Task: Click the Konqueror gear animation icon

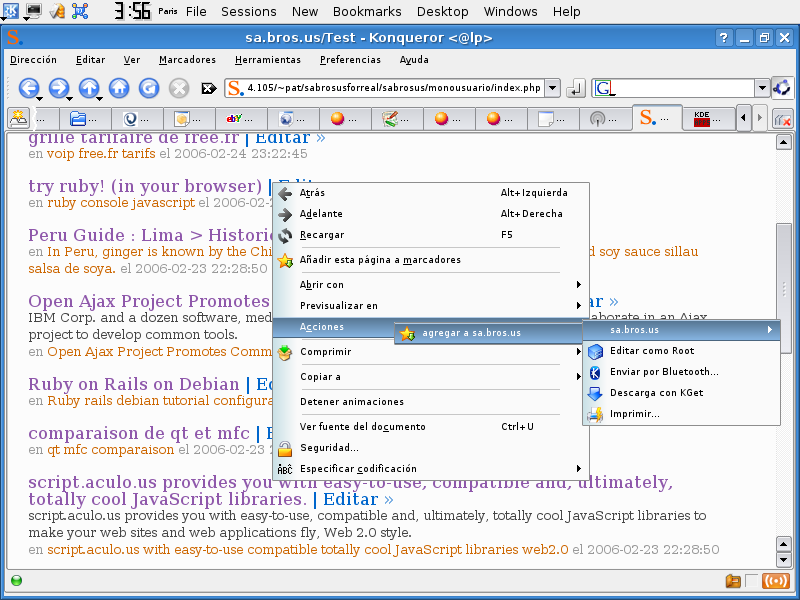Action: [x=782, y=88]
